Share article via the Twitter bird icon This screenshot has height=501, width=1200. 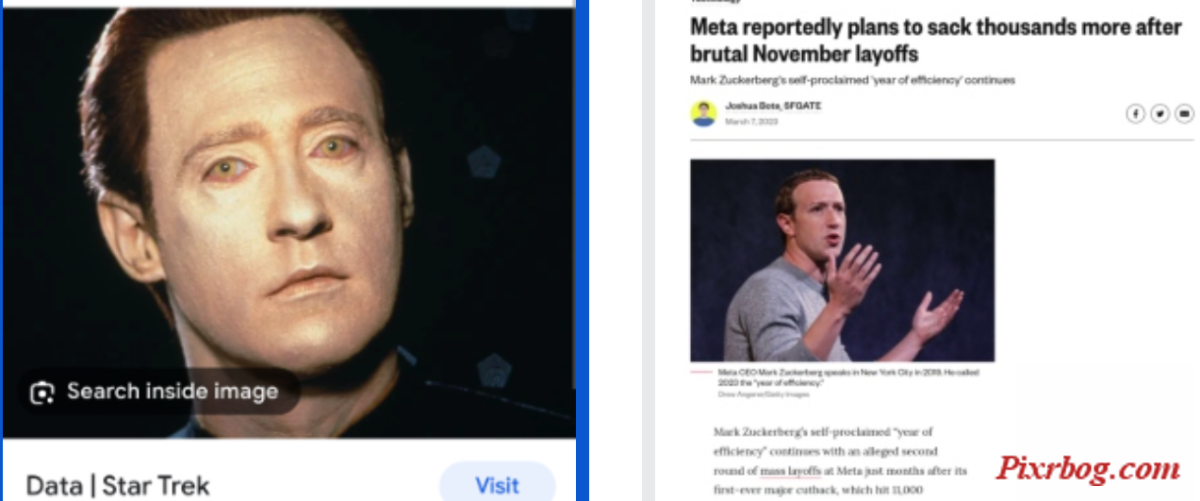(1160, 114)
